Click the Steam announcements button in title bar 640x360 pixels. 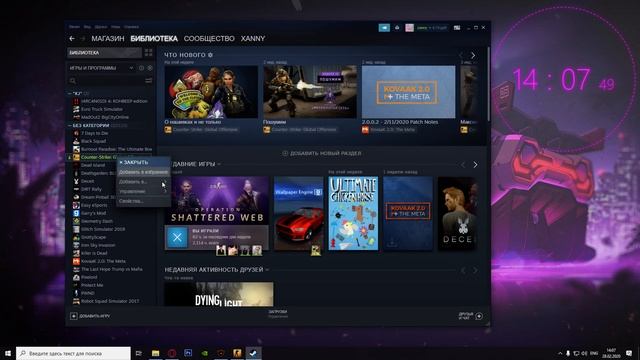(x=384, y=27)
